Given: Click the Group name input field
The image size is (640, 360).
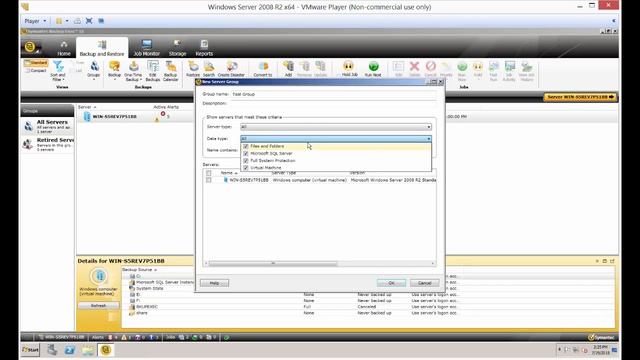Looking at the screenshot, I should tap(333, 94).
